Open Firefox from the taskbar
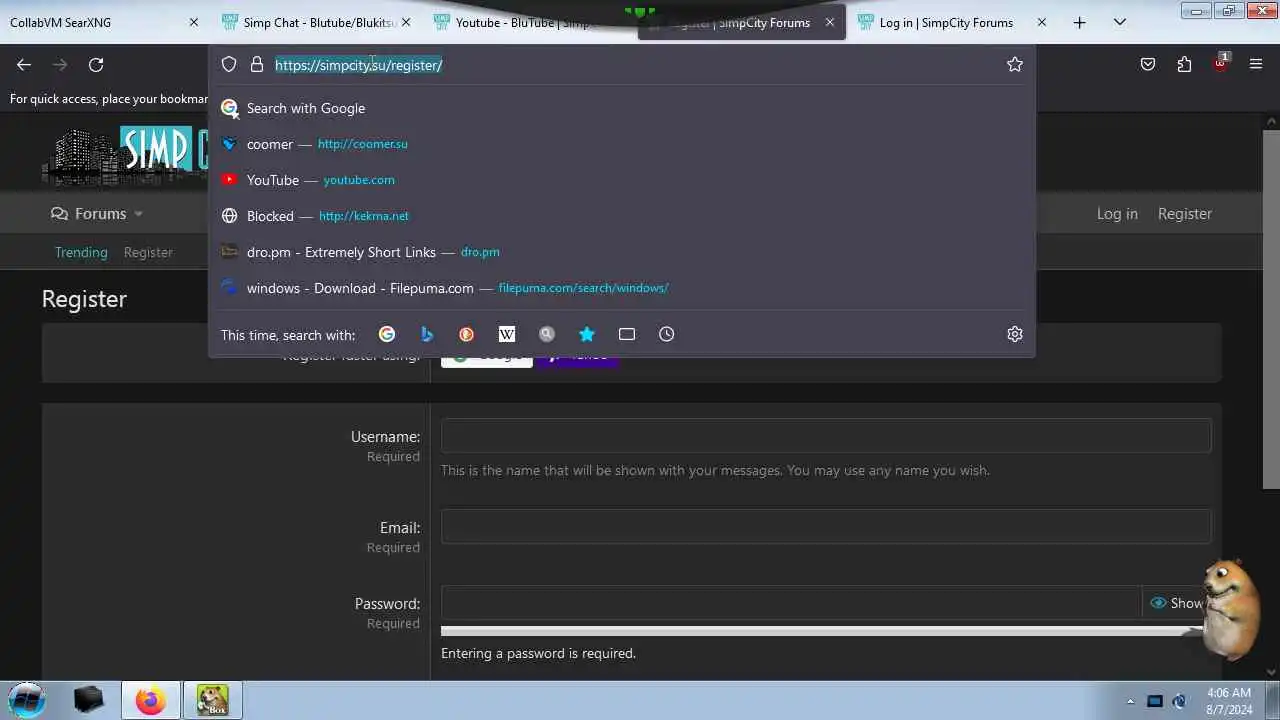Image resolution: width=1280 pixels, height=720 pixels. 151,700
